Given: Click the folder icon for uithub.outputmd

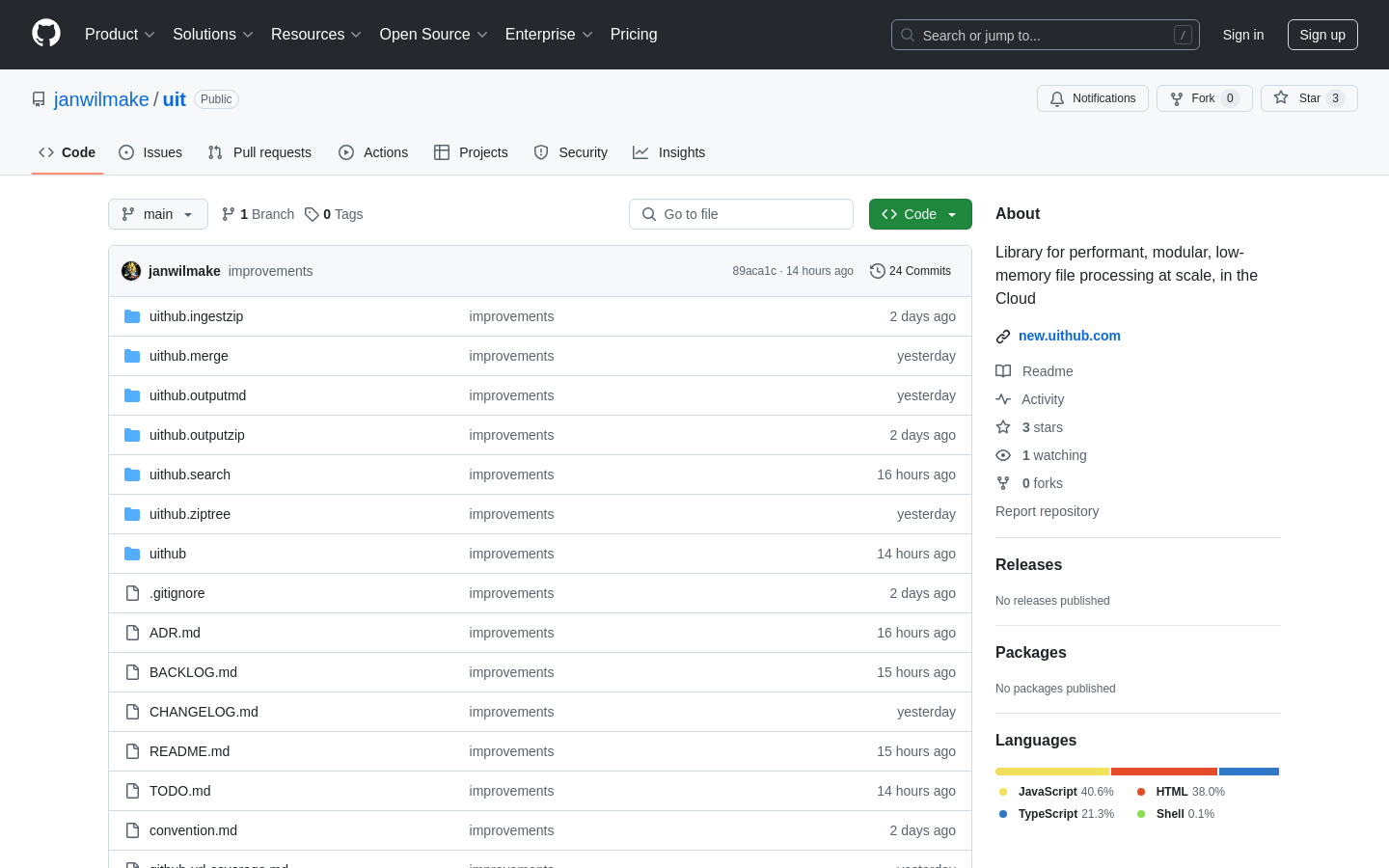Looking at the screenshot, I should [x=132, y=395].
